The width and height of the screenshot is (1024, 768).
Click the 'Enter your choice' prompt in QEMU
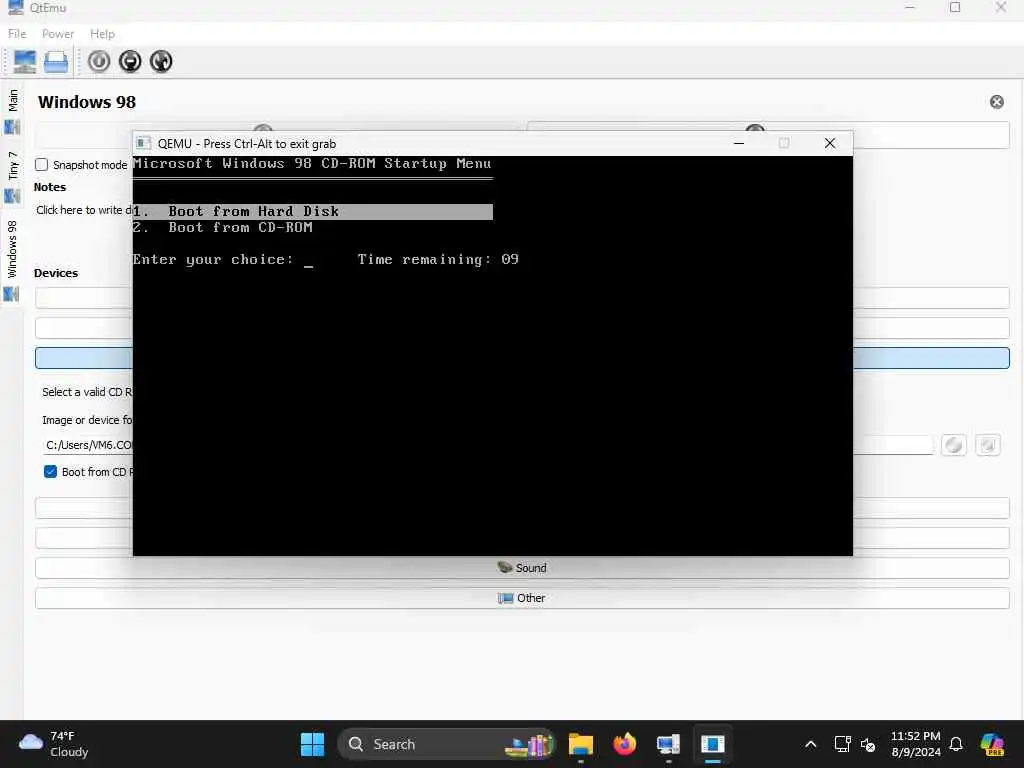point(214,260)
